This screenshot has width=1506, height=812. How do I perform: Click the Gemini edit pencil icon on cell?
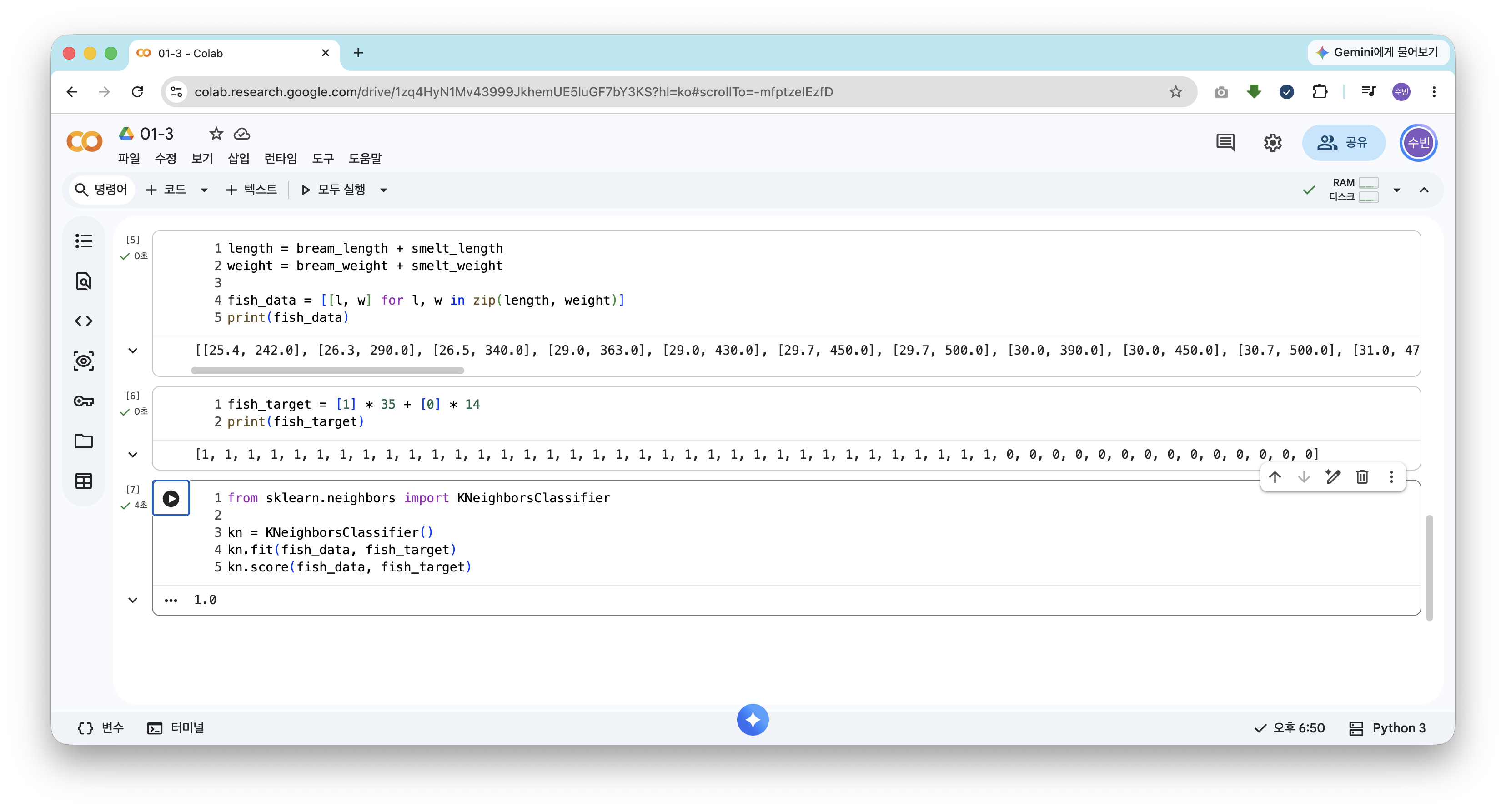1333,477
